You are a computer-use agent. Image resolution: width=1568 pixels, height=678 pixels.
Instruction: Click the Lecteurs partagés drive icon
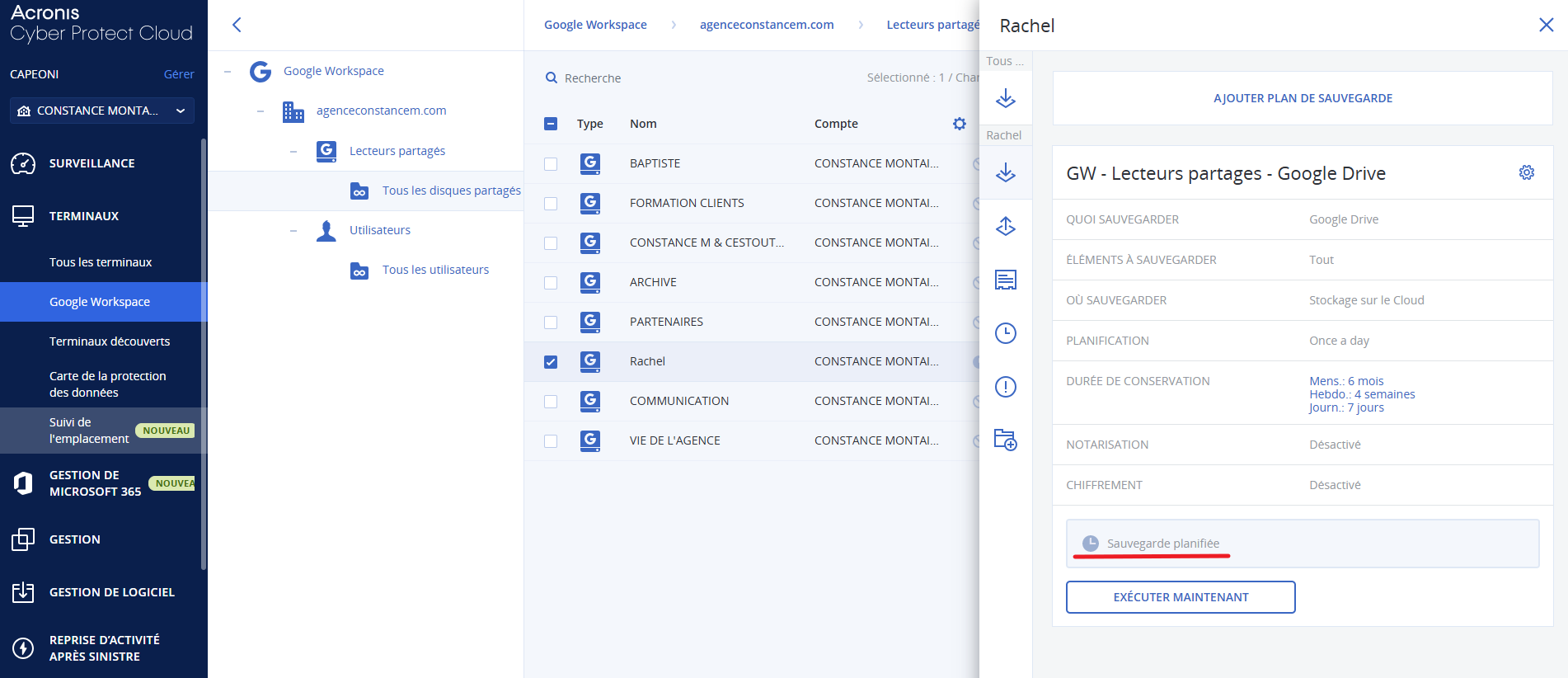(x=326, y=151)
